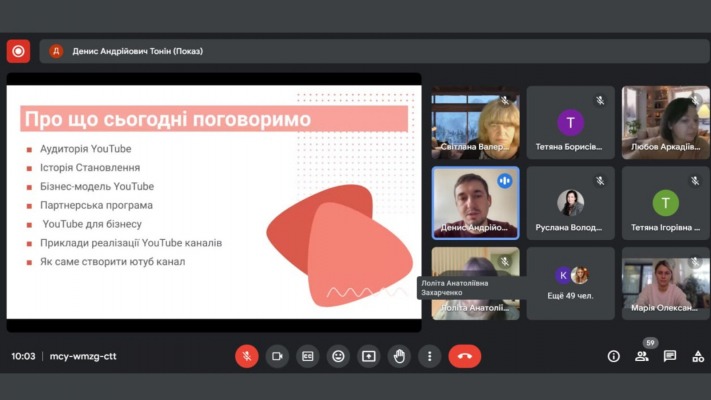Click bullet Приклади реалізації YouTube каналів
This screenshot has height=400, width=711.
(x=131, y=243)
